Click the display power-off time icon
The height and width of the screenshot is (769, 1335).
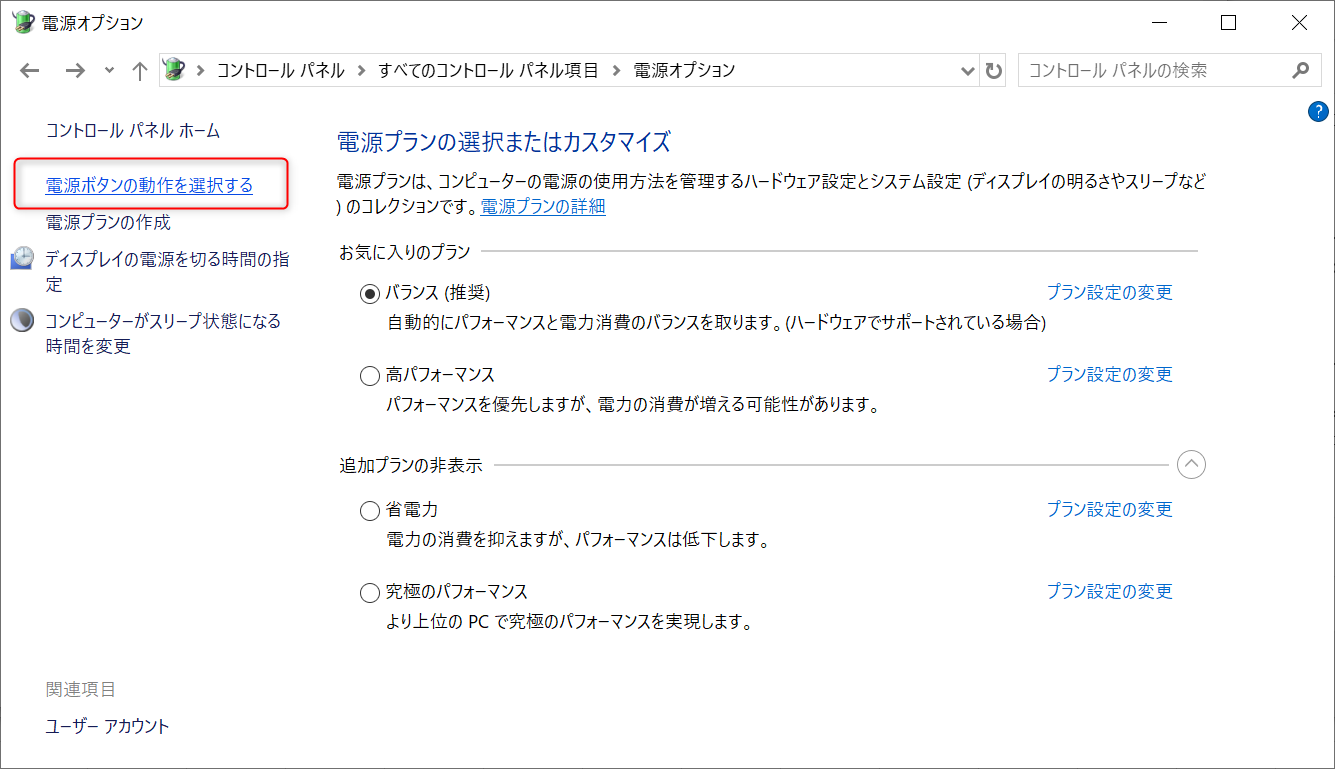point(22,259)
